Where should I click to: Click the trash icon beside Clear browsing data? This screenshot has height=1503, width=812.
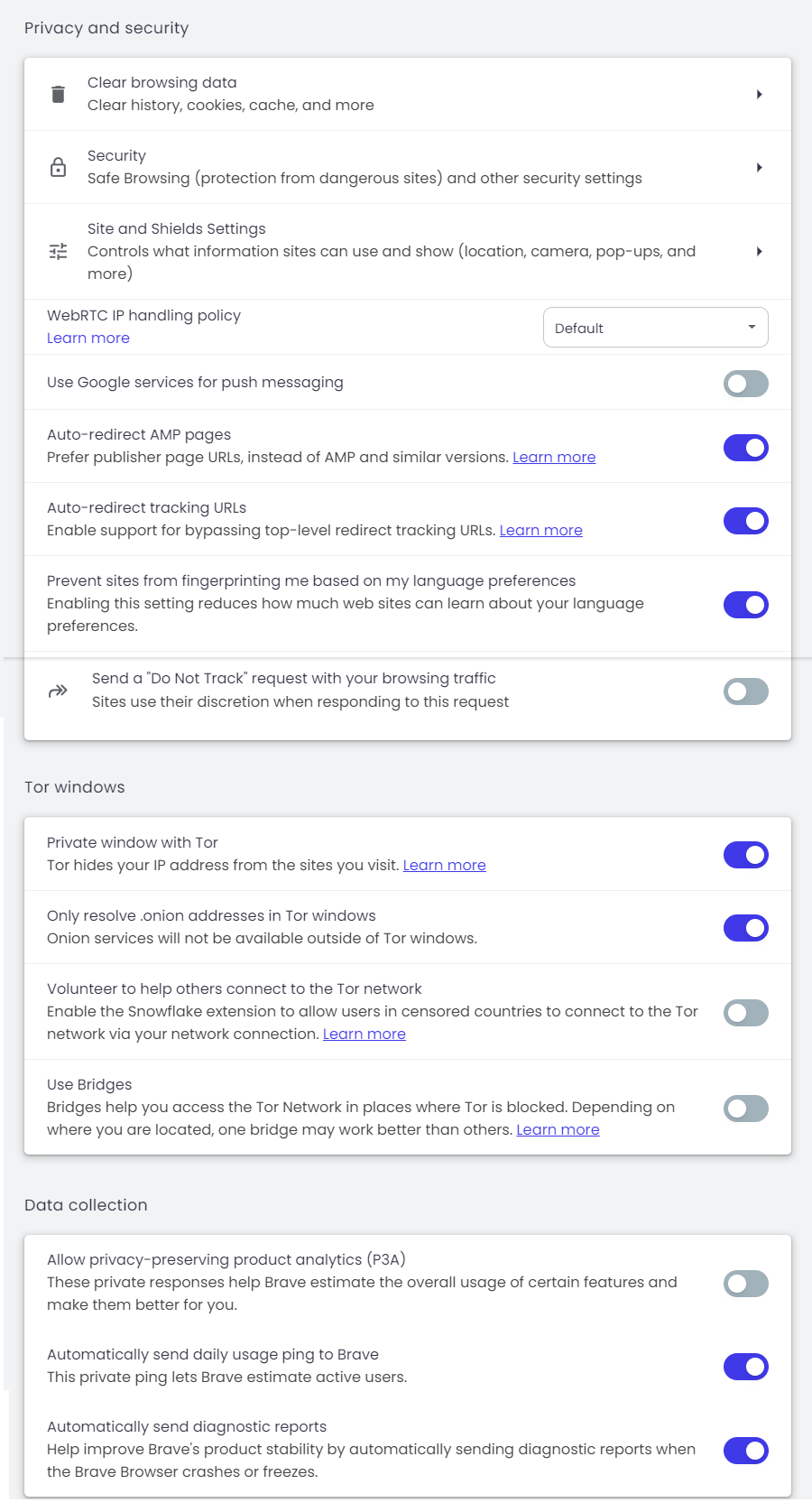coord(58,94)
